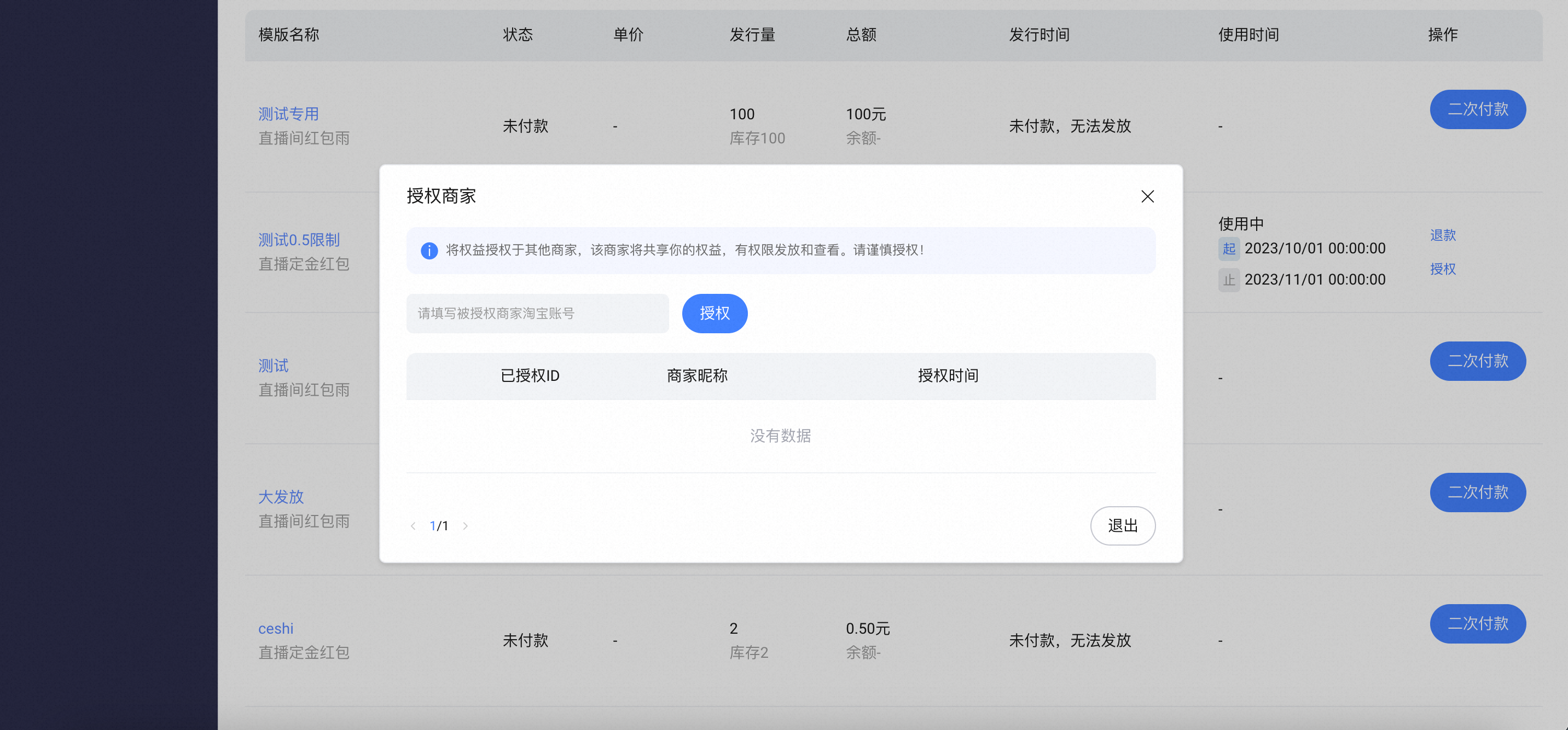Click the 商家昵称 column header

697,375
